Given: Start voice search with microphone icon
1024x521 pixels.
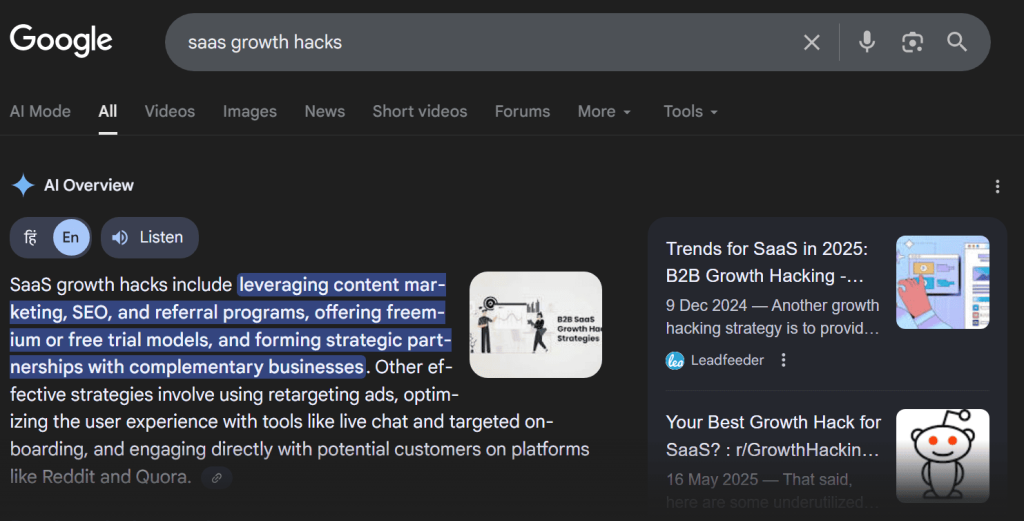Looking at the screenshot, I should coord(867,42).
